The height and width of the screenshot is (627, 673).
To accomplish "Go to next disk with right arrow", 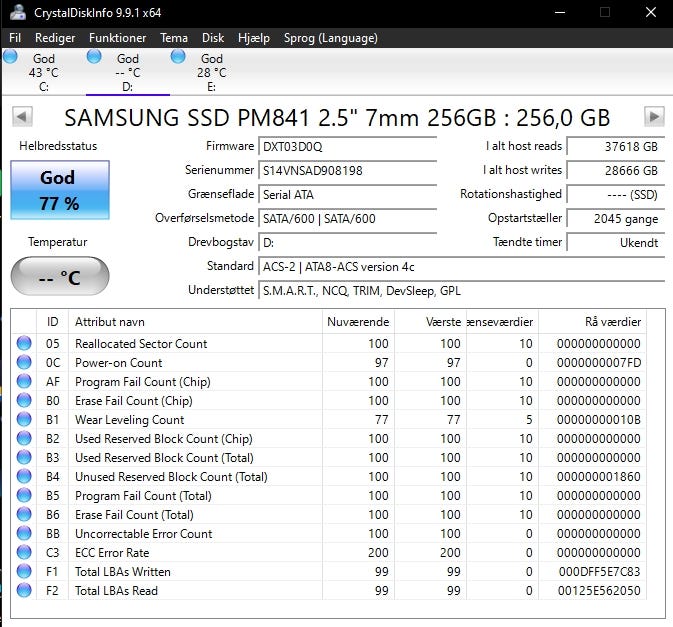I will pos(654,117).
